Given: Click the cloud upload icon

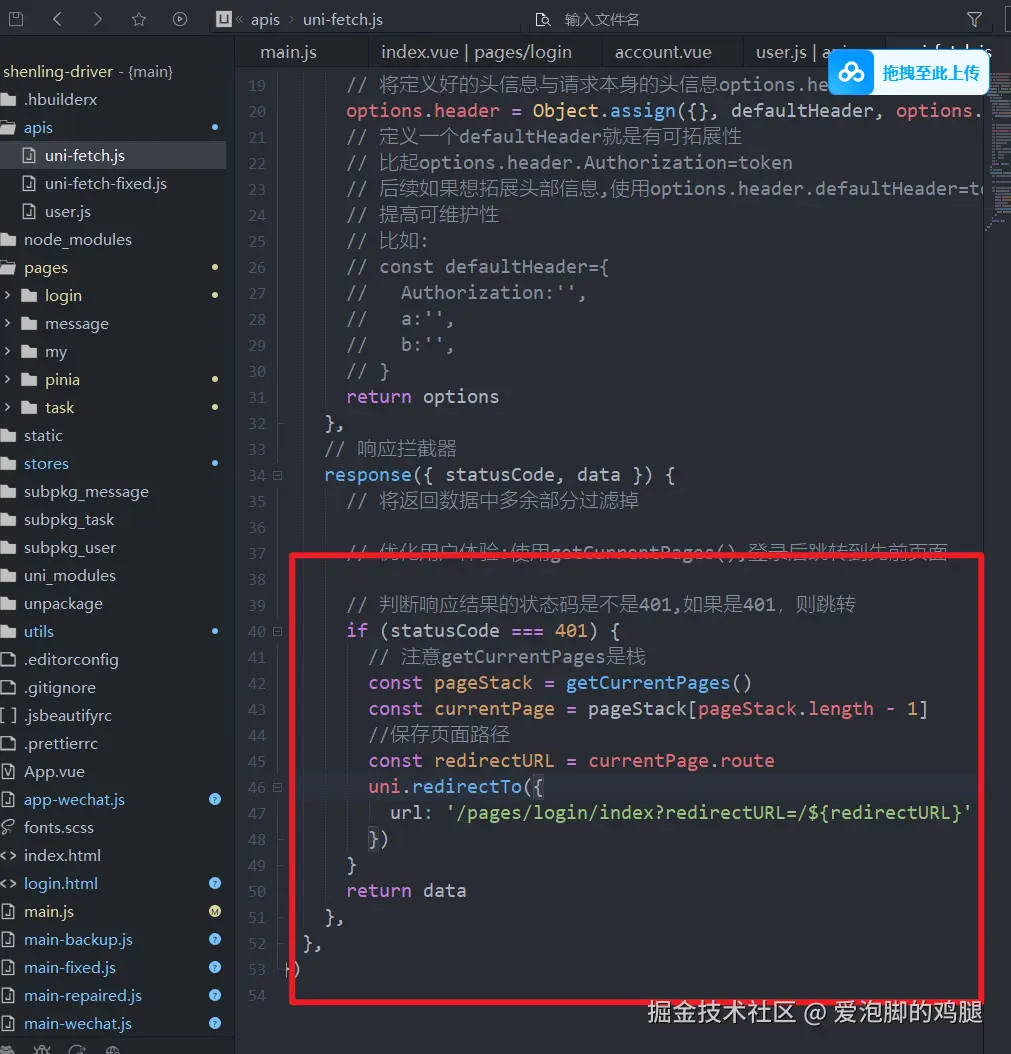Looking at the screenshot, I should [852, 73].
